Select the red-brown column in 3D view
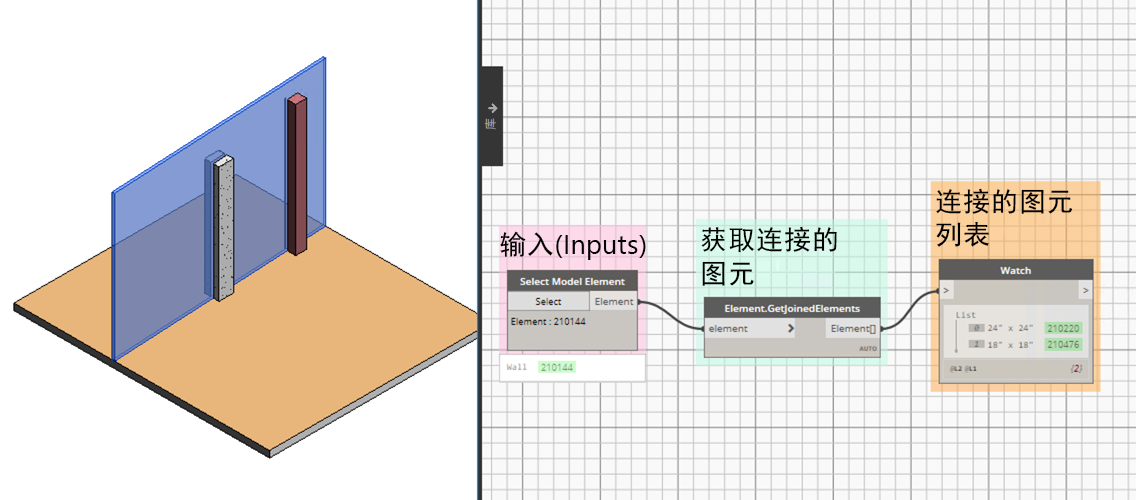 (296, 174)
